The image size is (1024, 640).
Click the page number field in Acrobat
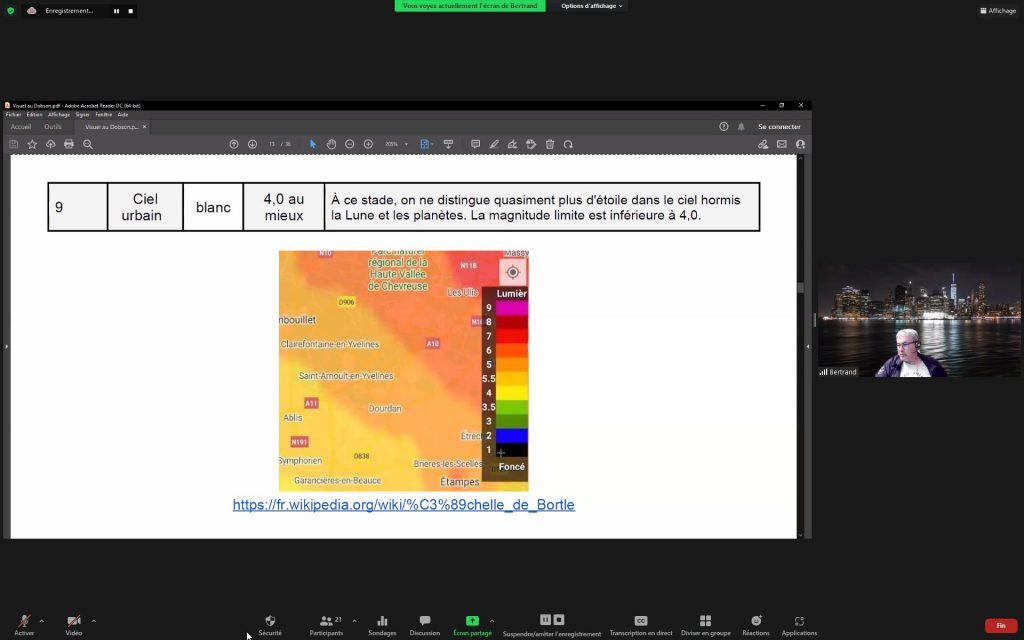[272, 144]
